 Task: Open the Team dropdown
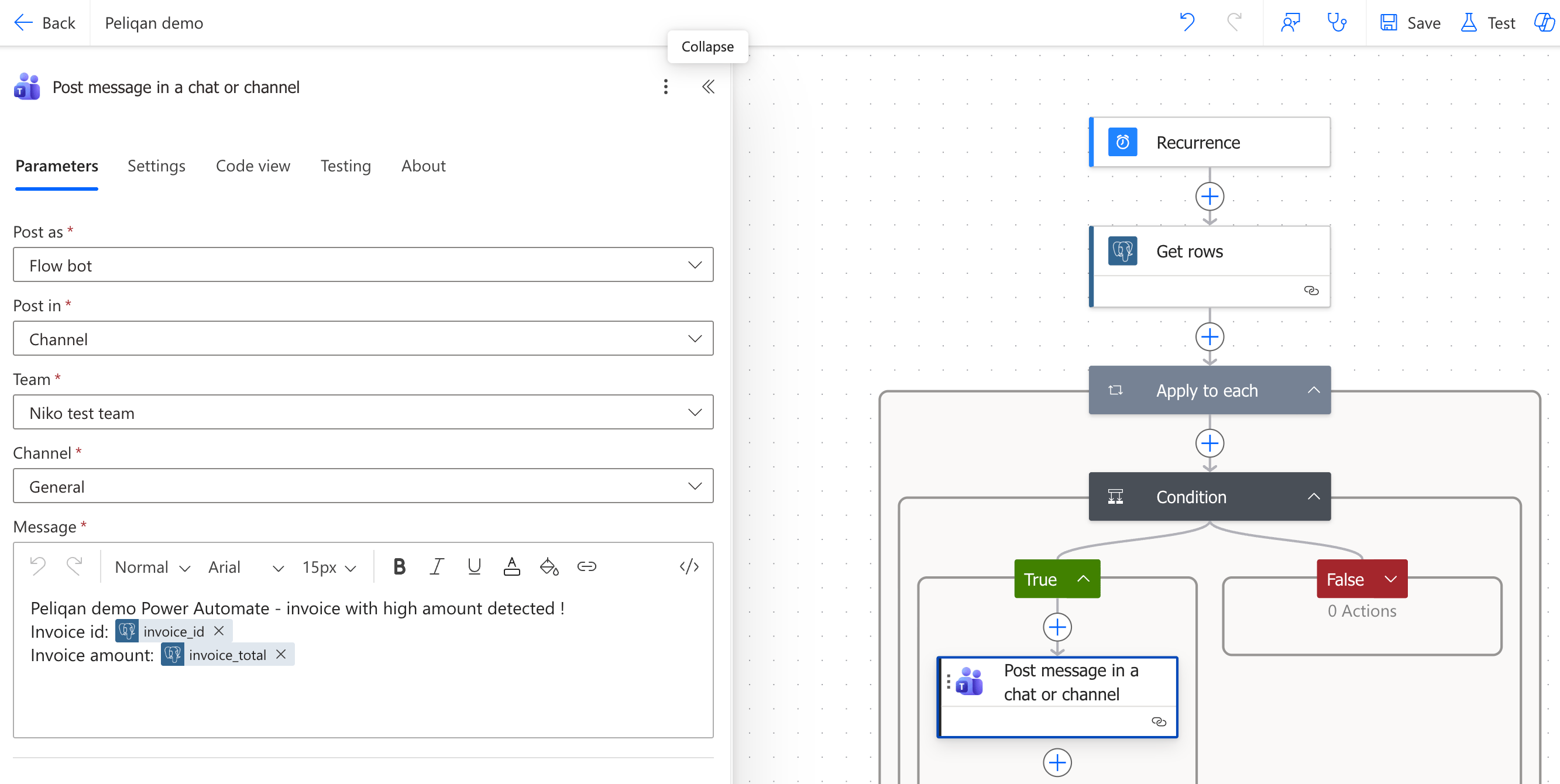tap(363, 412)
